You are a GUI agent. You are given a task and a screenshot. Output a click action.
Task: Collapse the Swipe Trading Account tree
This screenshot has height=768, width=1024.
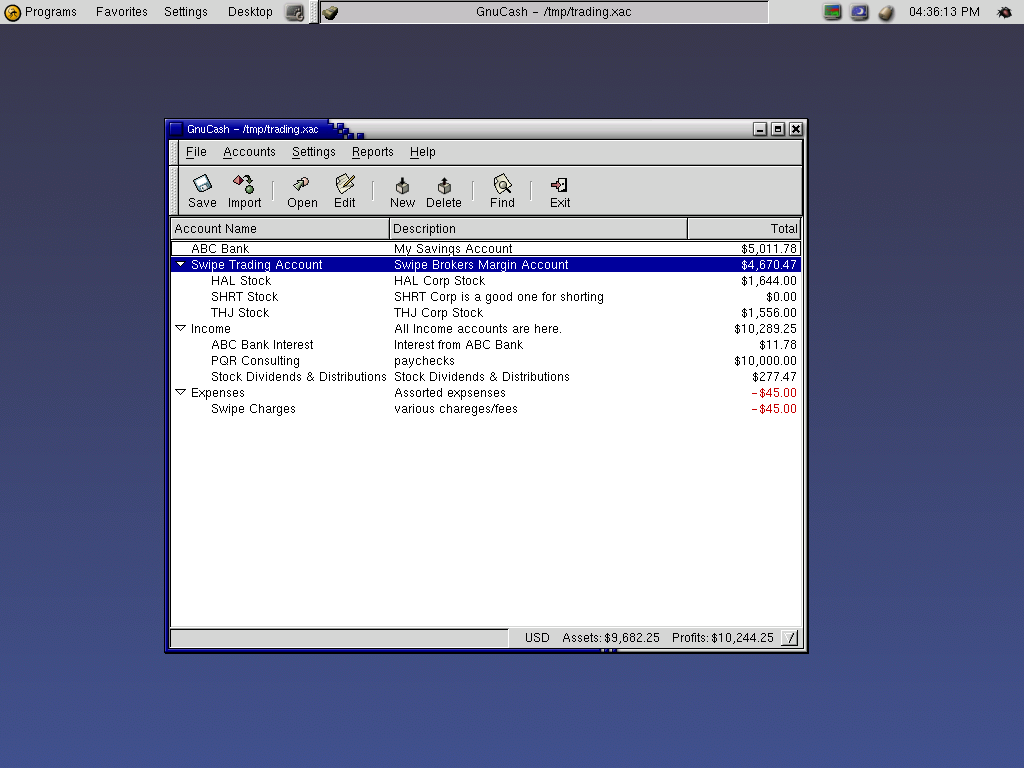coord(181,264)
